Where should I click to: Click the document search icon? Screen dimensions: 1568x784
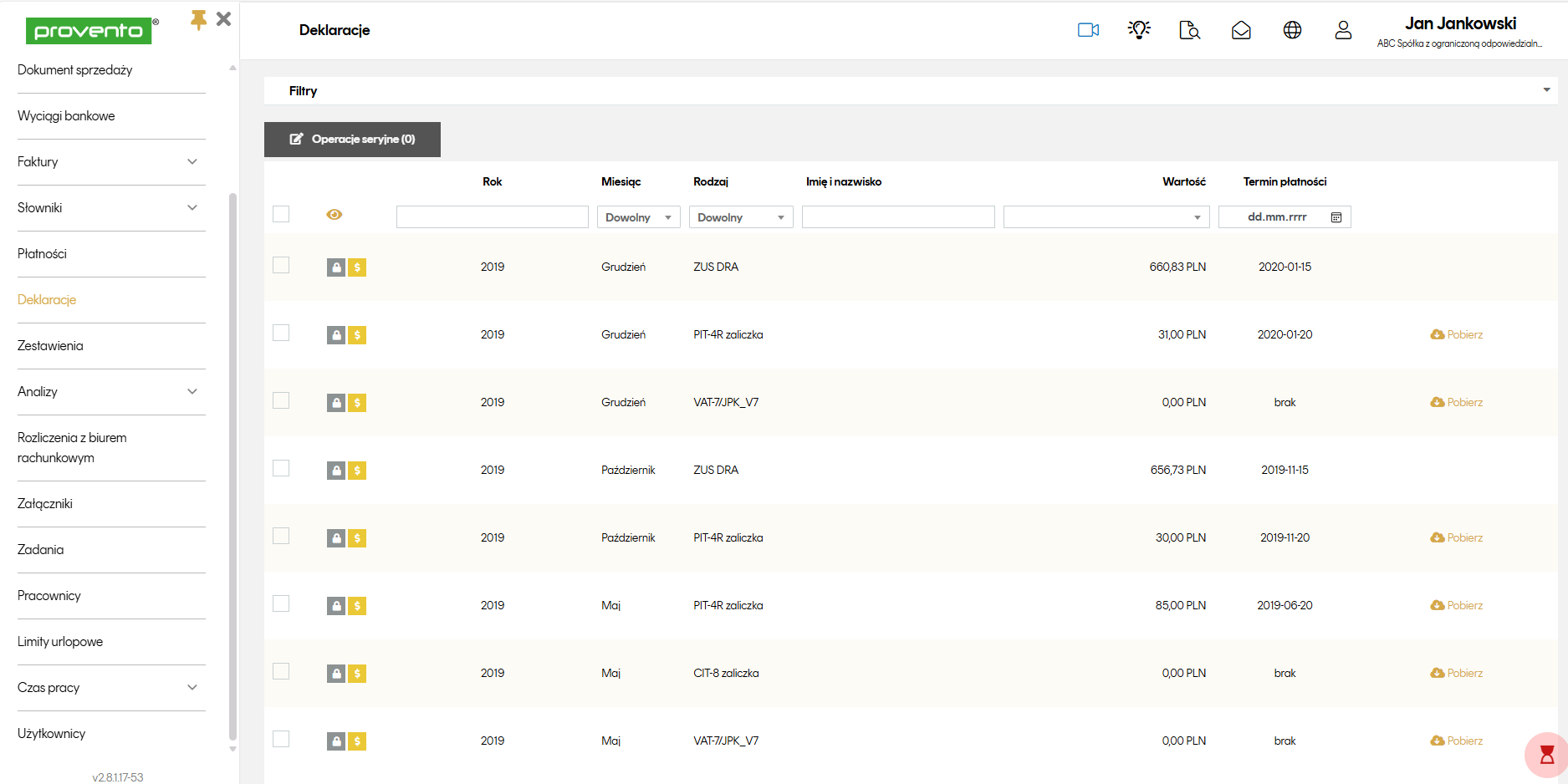(1189, 30)
